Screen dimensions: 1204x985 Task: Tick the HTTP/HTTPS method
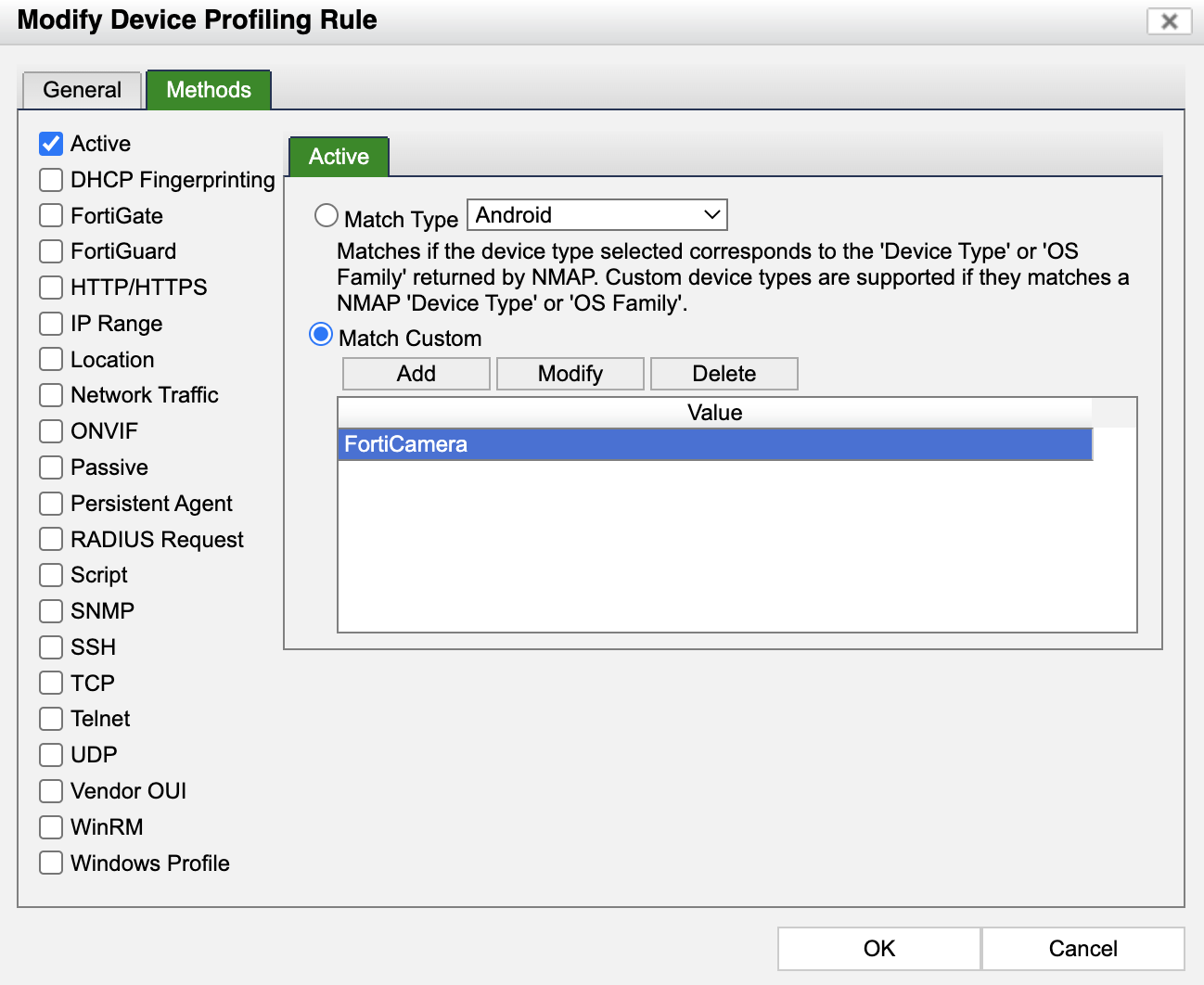(51, 288)
